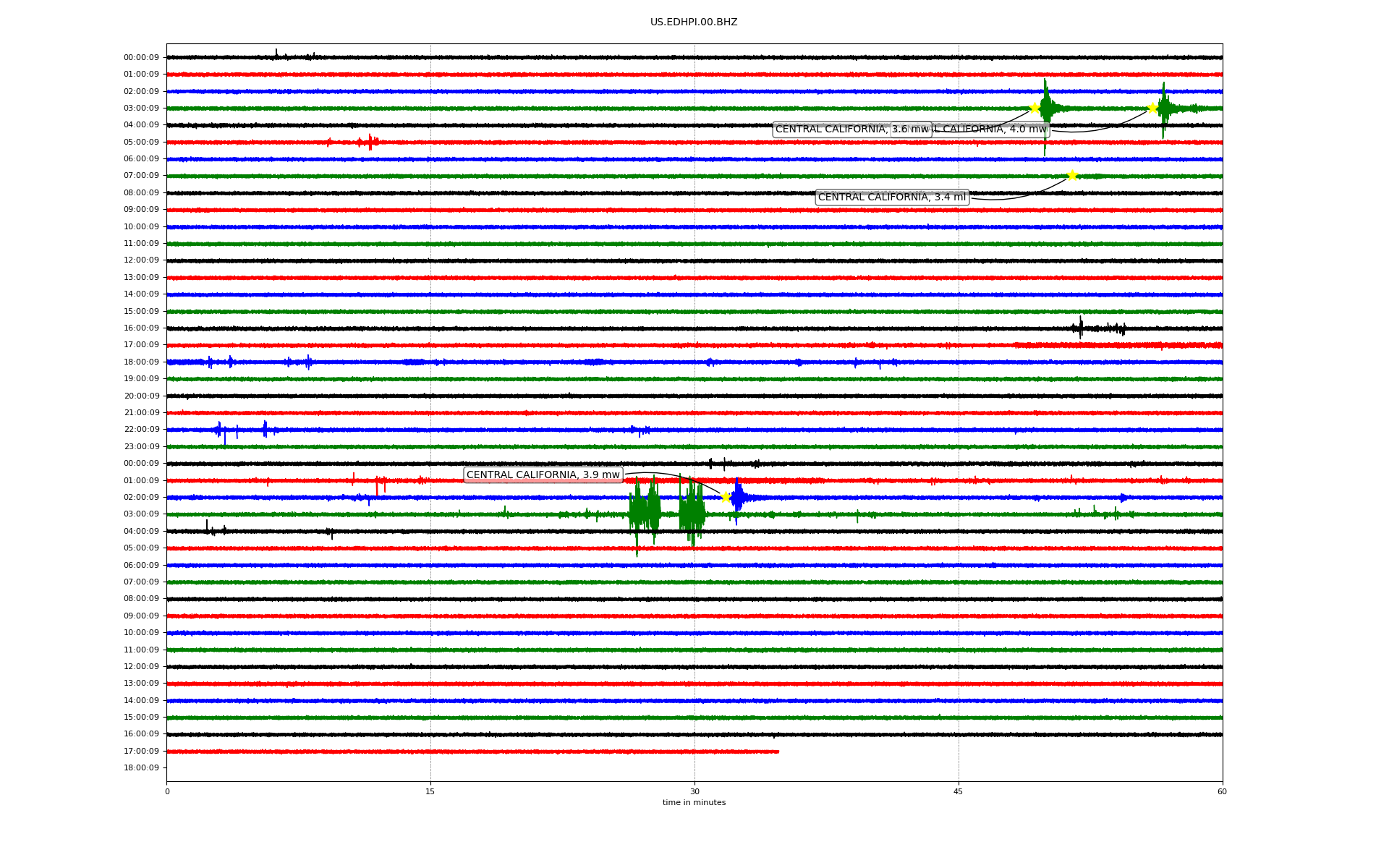Click the 60 tick on the time axis
1389x868 pixels.
tap(1221, 791)
